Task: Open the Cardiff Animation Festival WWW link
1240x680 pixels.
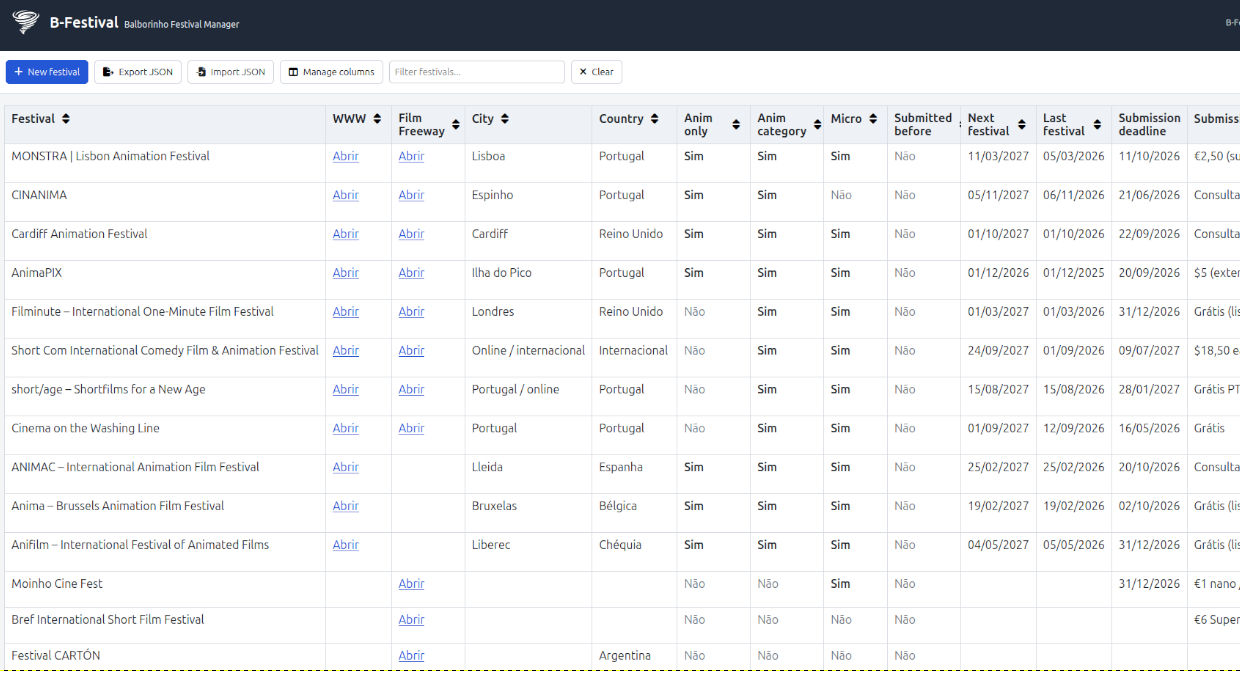Action: click(346, 234)
